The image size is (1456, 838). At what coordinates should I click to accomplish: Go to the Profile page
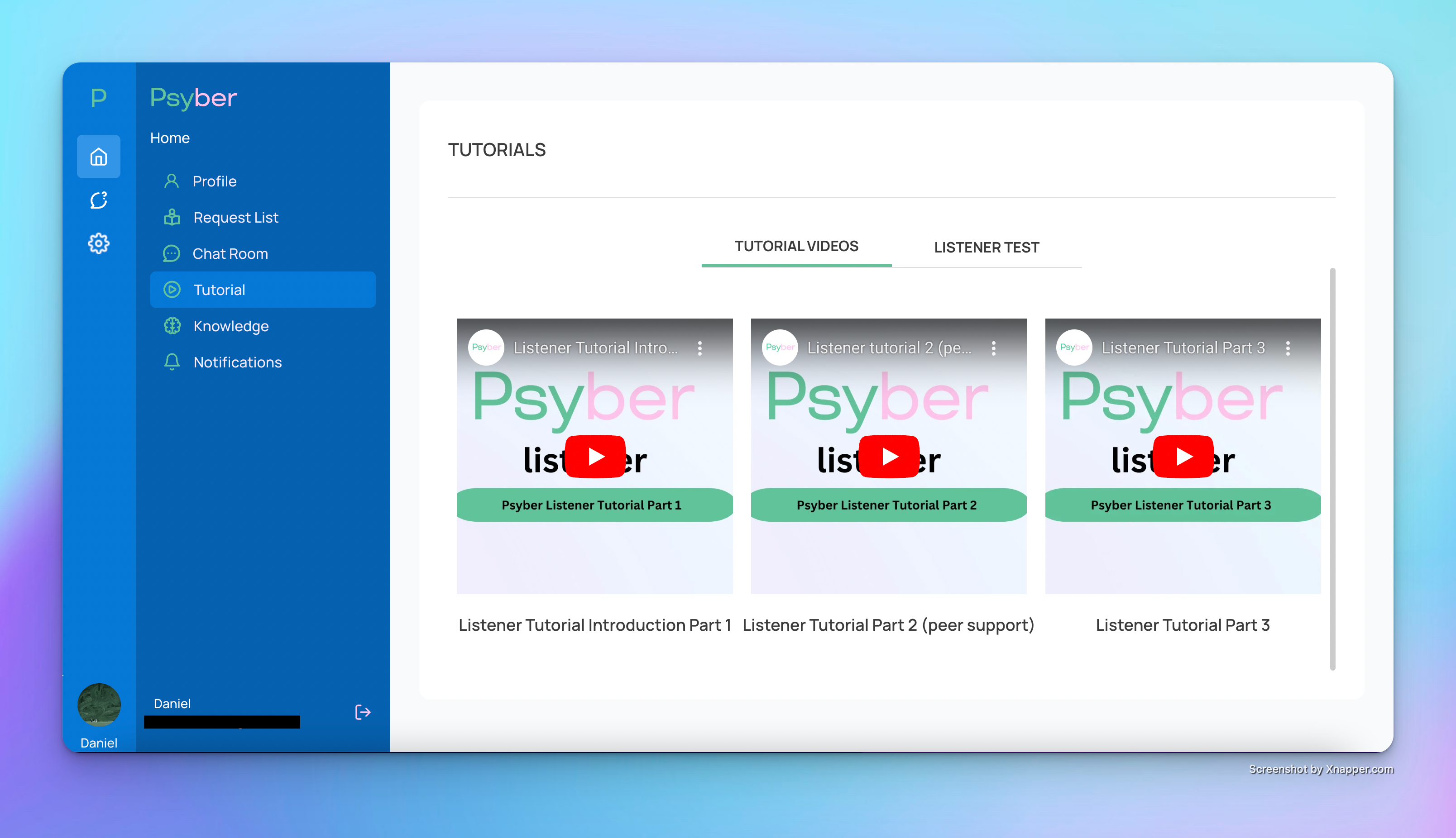[x=263, y=181]
